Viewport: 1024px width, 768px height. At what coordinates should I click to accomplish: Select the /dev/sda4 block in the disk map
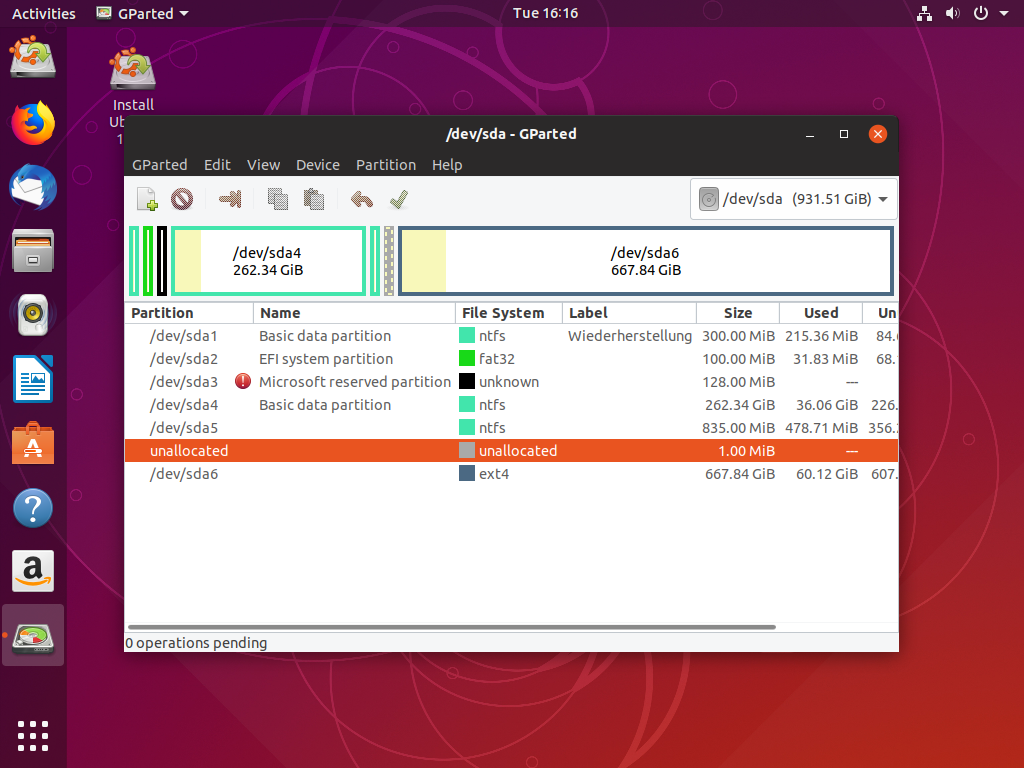point(268,261)
